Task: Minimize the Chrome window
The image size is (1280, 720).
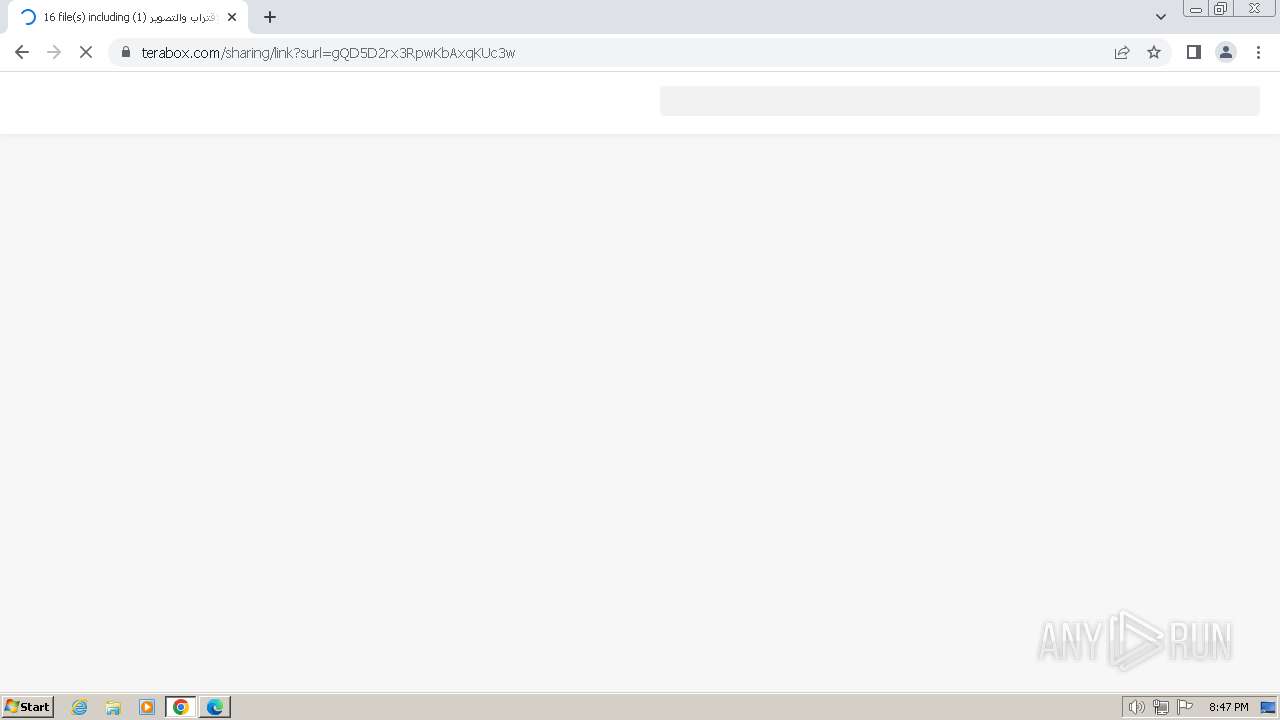Action: (1196, 9)
